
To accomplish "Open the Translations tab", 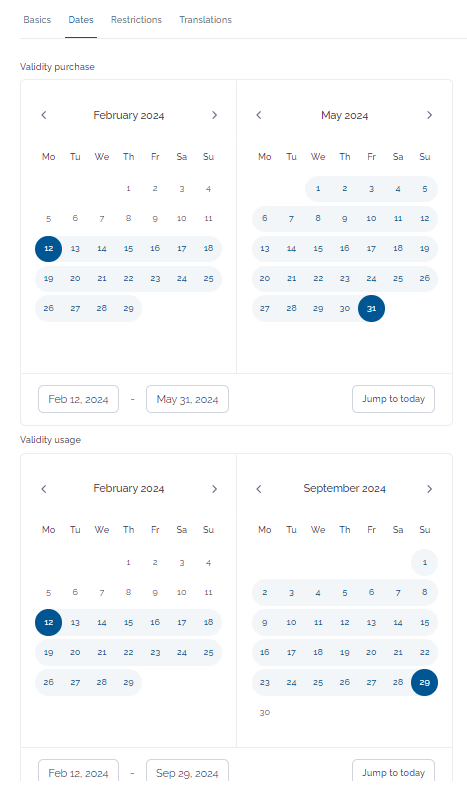I will pos(205,20).
